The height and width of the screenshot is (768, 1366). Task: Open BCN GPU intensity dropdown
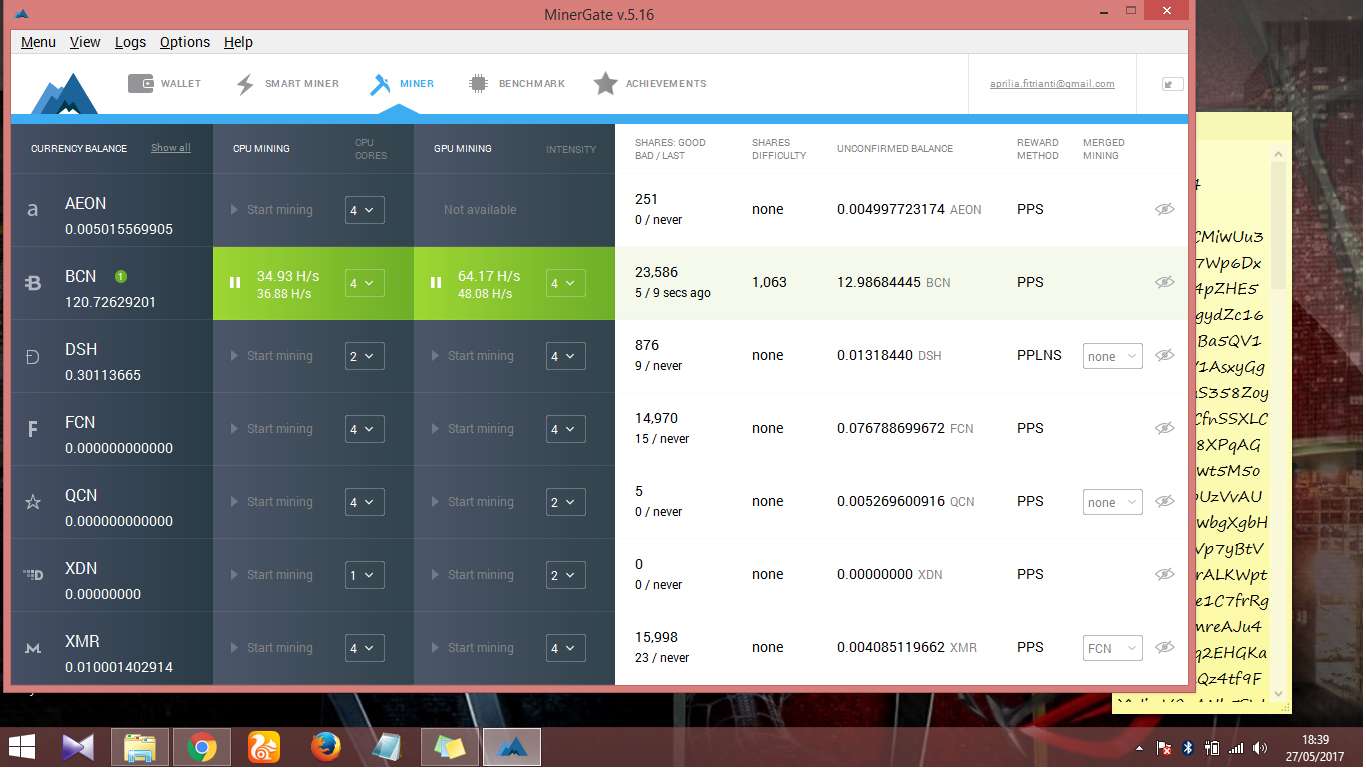coord(566,283)
